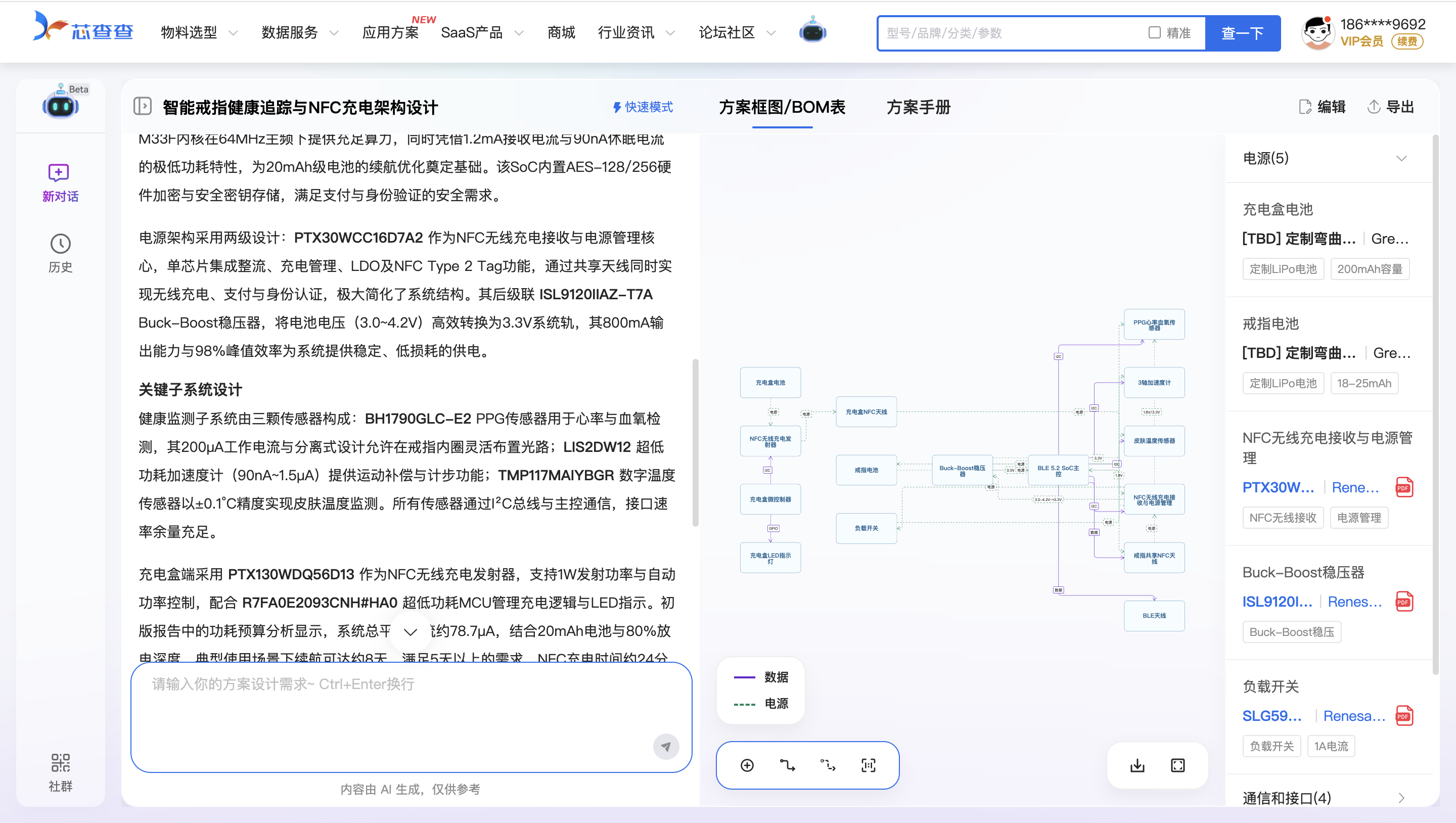Click the 编辑 edit icon button
1456x823 pixels.
[1323, 107]
